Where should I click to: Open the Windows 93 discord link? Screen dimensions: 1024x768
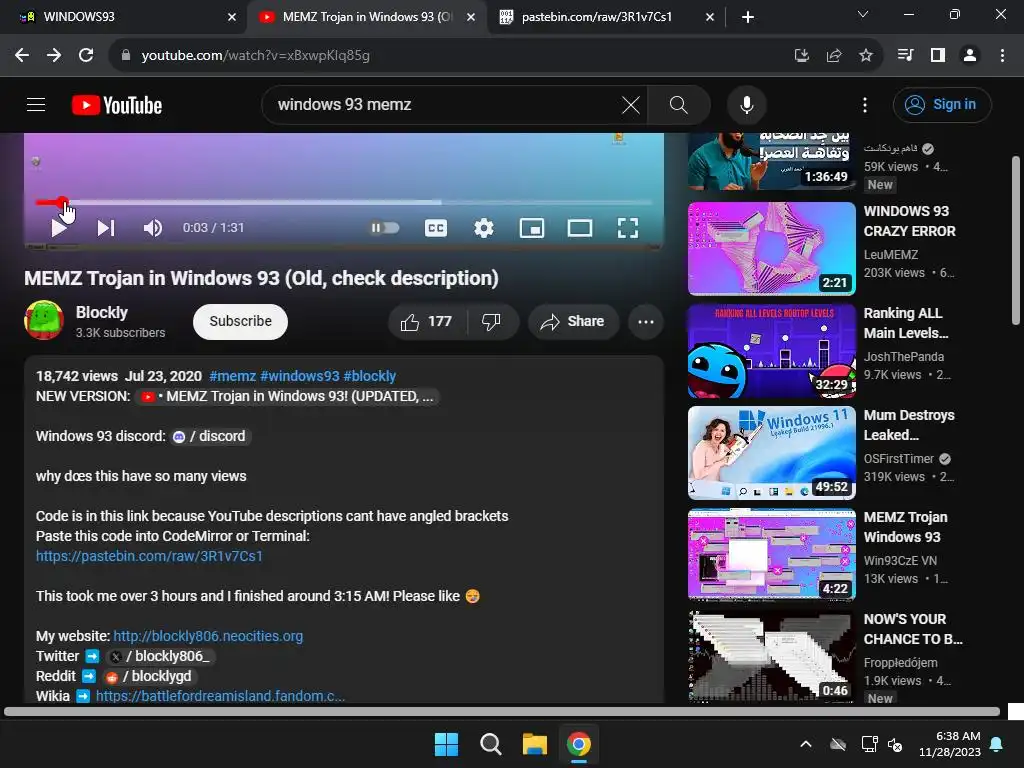[210, 436]
